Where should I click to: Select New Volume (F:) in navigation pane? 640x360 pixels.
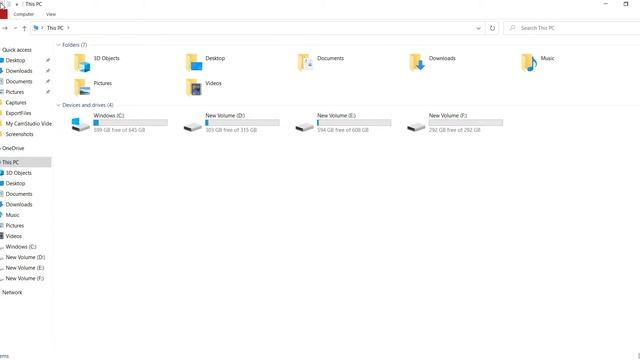tap(25, 278)
